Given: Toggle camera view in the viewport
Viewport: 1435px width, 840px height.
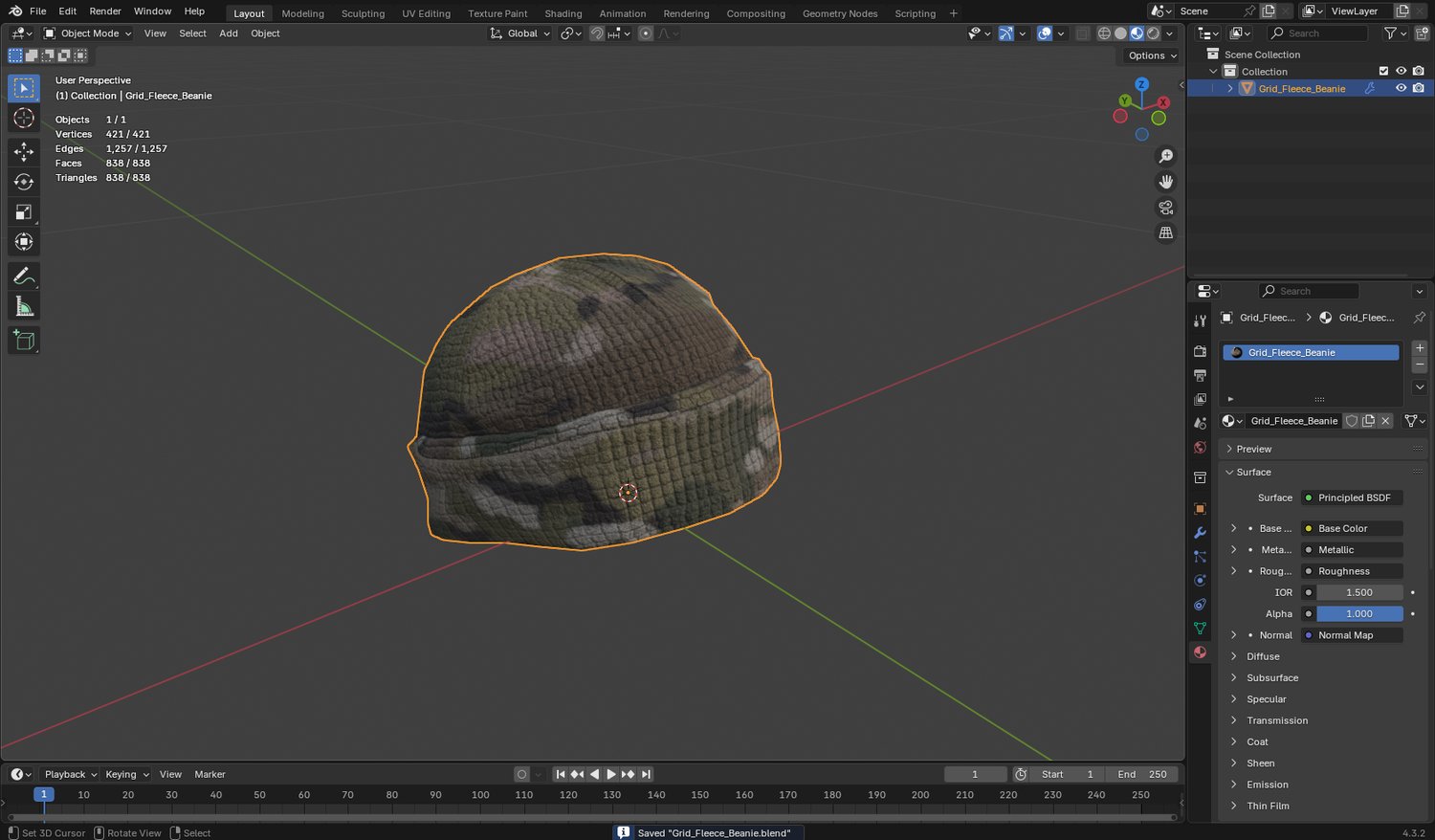Looking at the screenshot, I should tap(1165, 208).
